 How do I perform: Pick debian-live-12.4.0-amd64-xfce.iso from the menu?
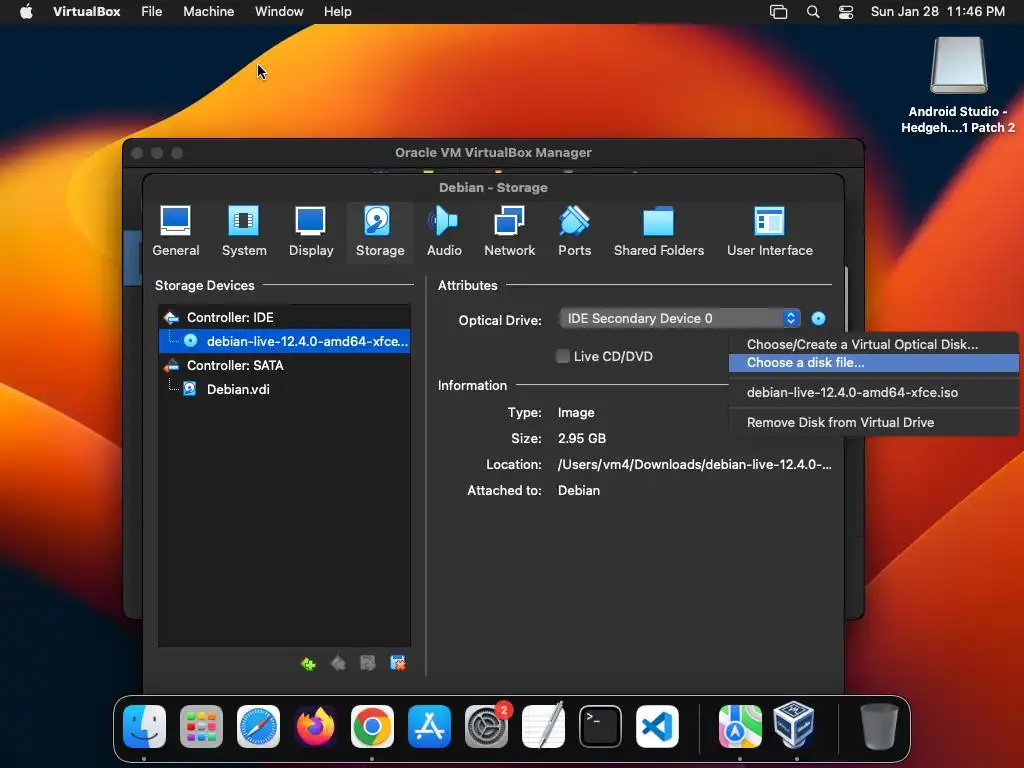coord(873,392)
